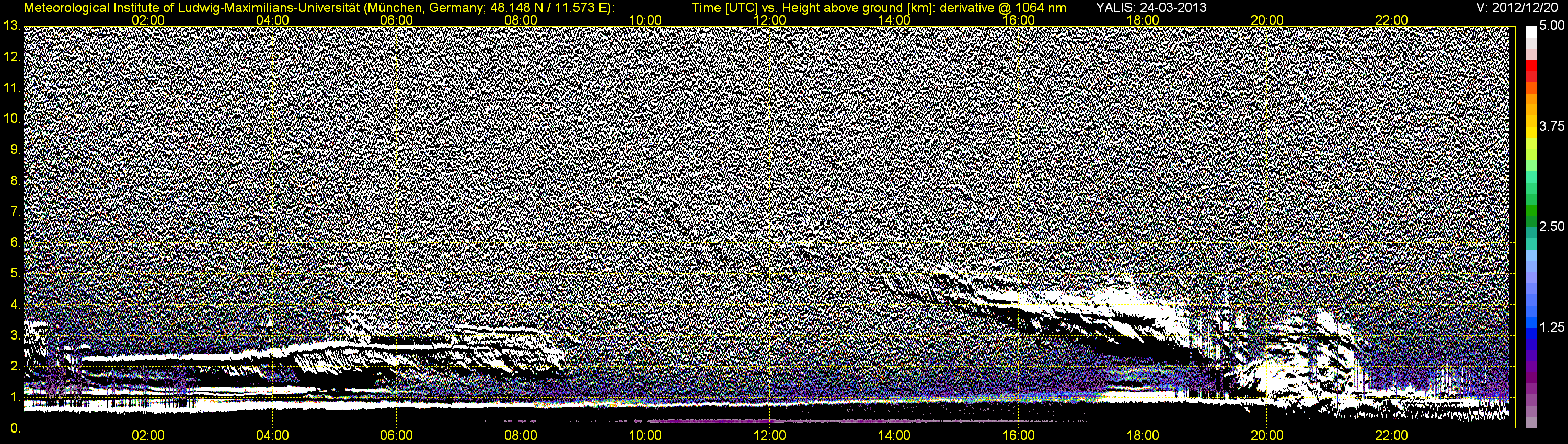1568x444 pixels.
Task: Pick the 9 km height axis label
Action: coord(15,150)
